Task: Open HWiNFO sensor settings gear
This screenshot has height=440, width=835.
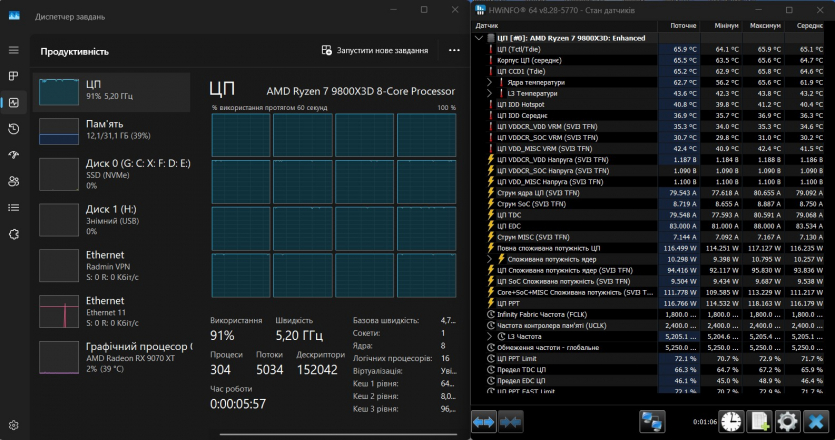Action: click(787, 421)
